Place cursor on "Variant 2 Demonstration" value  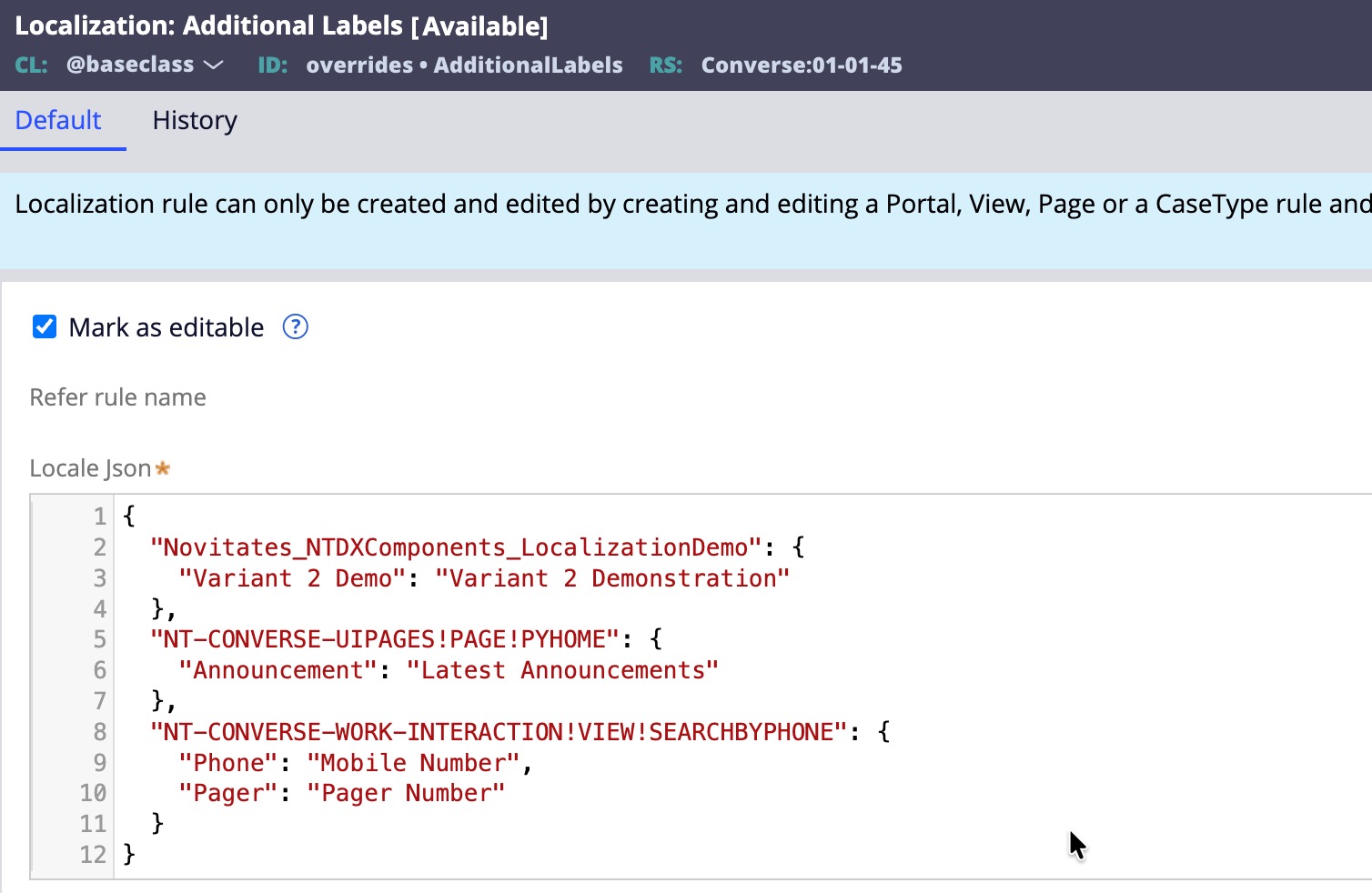pos(611,579)
